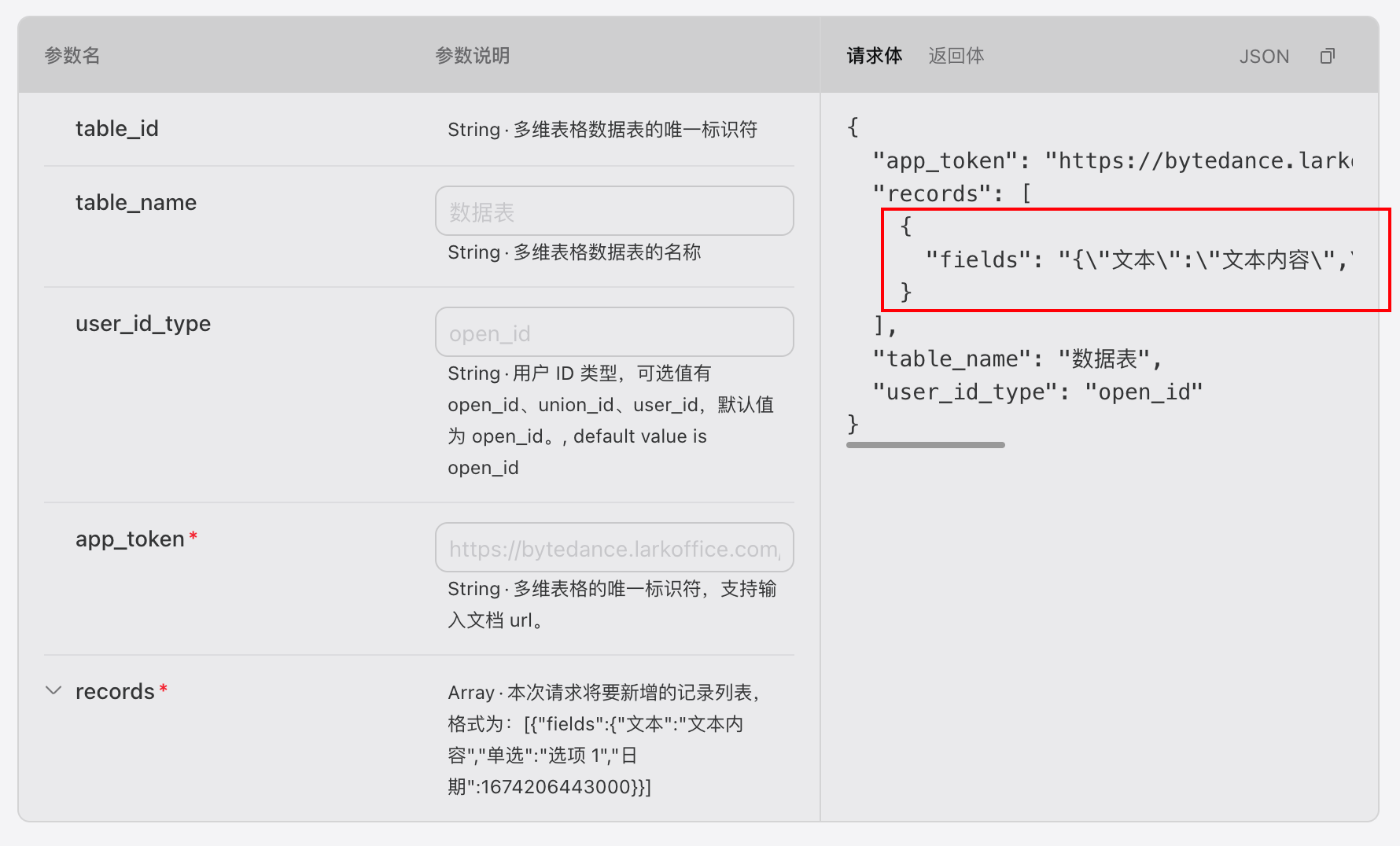Click the app_token description text
This screenshot has width=1400, height=846.
coord(612,604)
